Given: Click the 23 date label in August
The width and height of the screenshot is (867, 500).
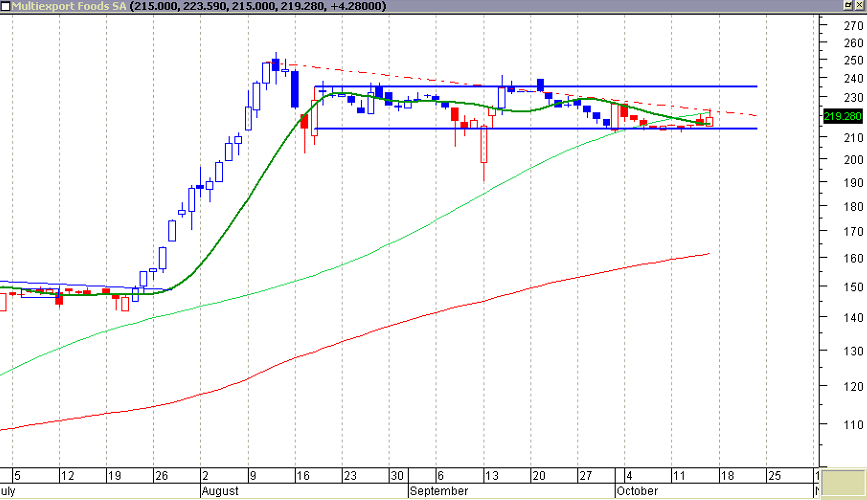Looking at the screenshot, I should 350,476.
